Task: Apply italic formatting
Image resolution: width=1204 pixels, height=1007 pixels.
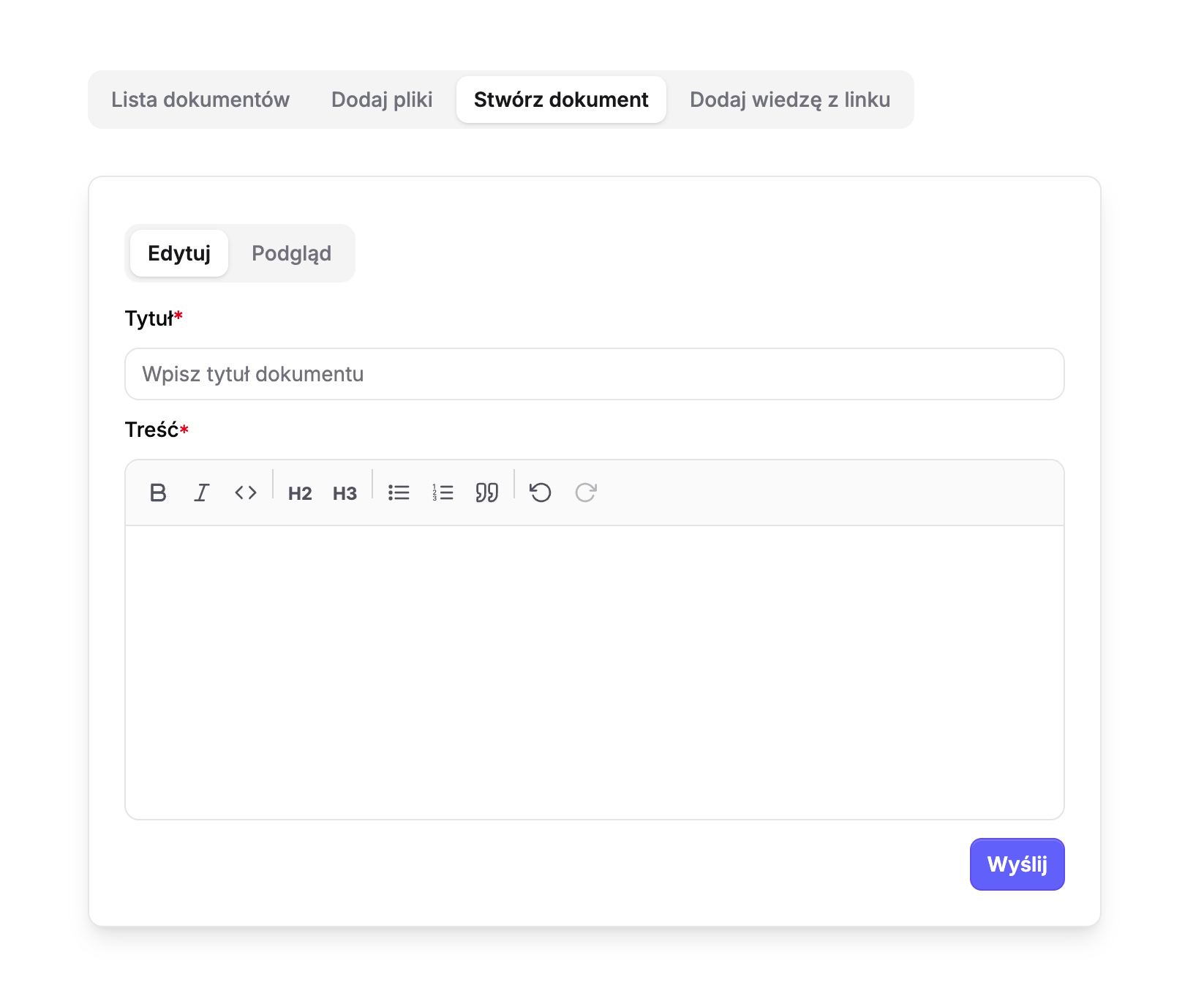Action: point(202,493)
